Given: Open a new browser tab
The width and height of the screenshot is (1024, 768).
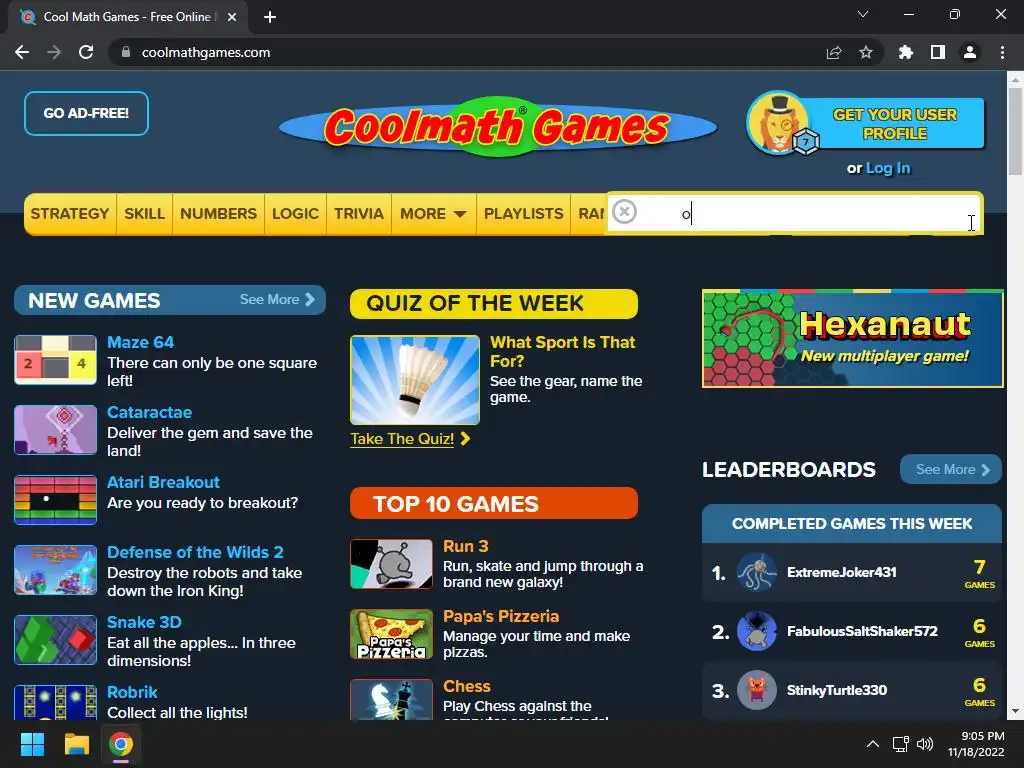Looking at the screenshot, I should pos(270,17).
